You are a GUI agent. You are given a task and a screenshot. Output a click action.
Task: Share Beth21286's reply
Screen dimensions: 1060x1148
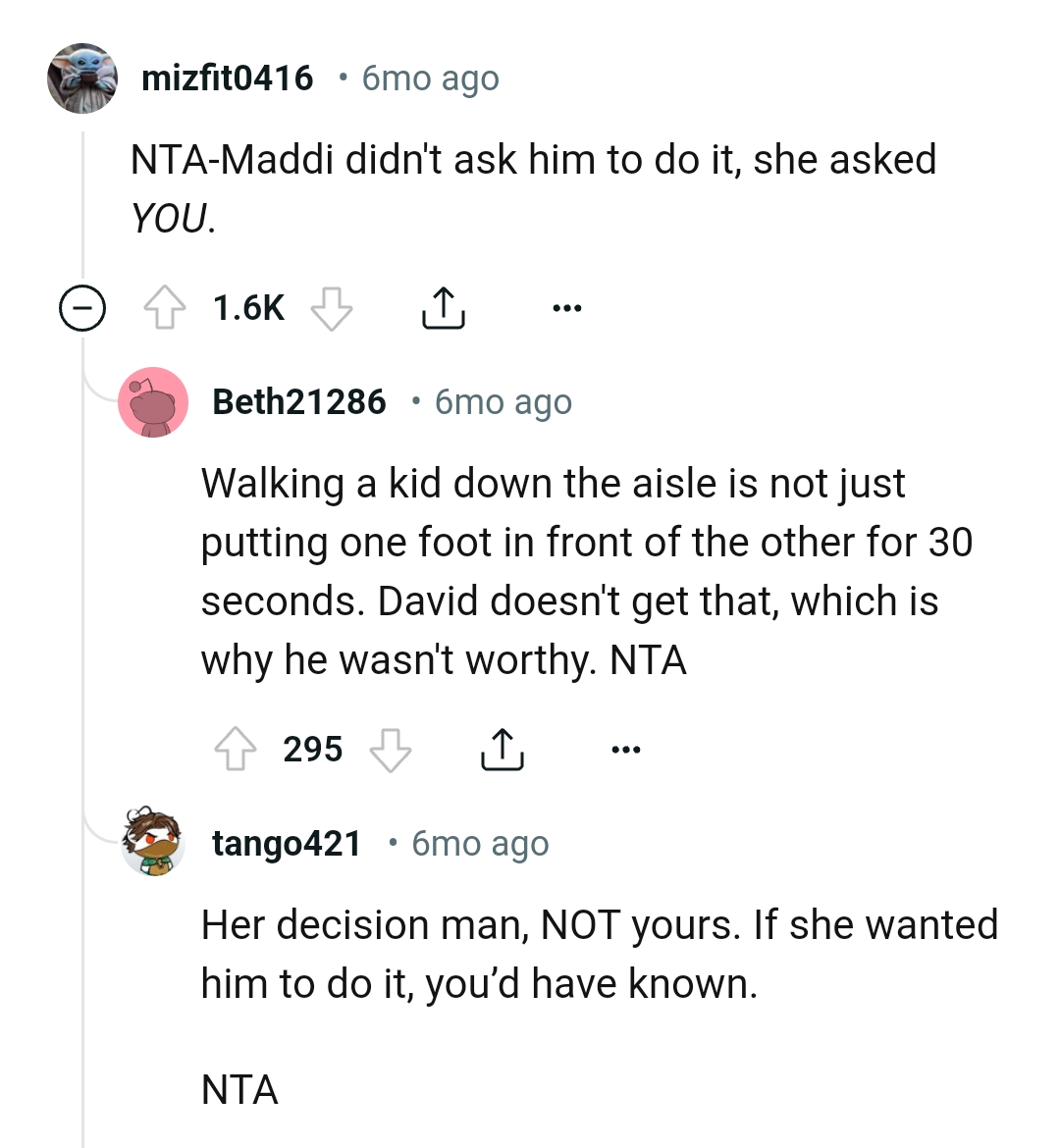(502, 750)
